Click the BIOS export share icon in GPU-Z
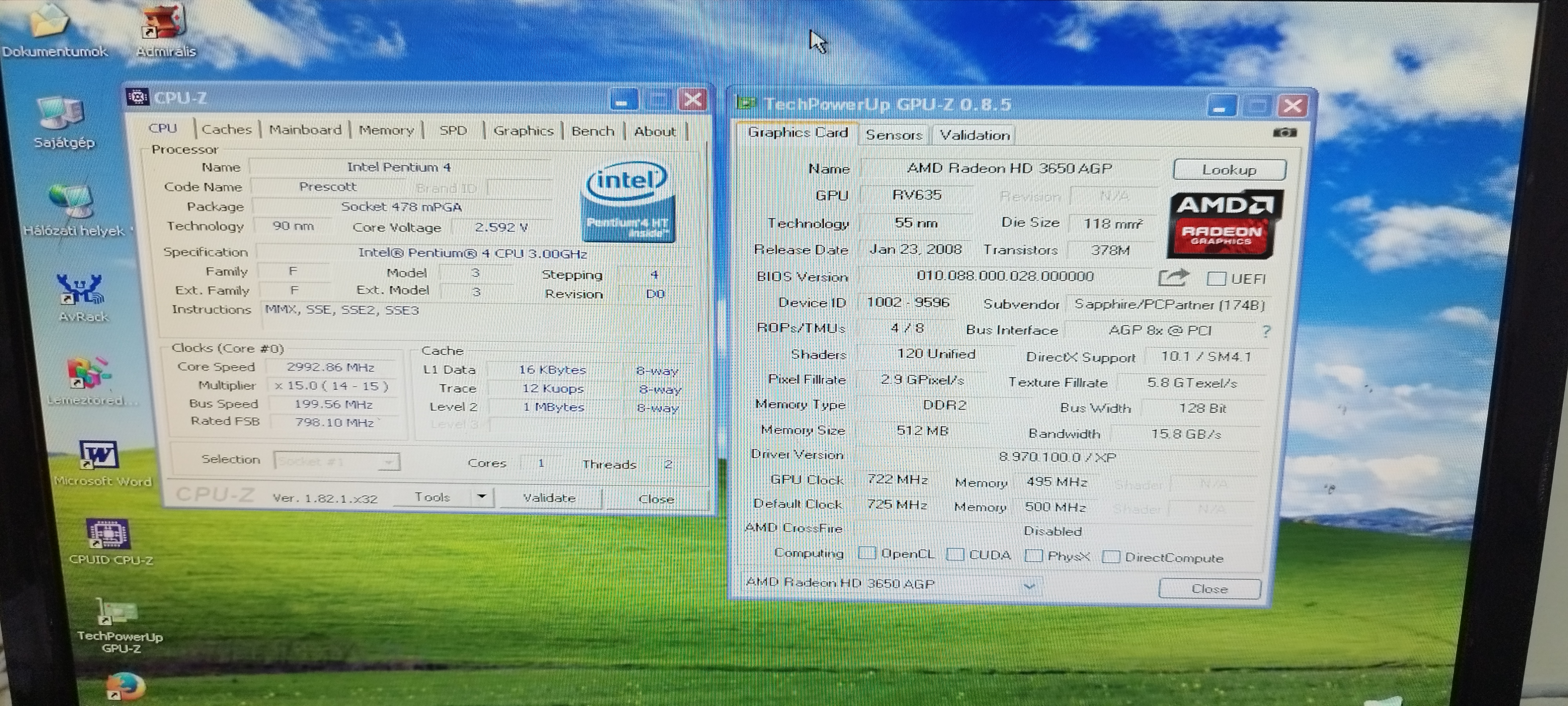 coord(1173,278)
